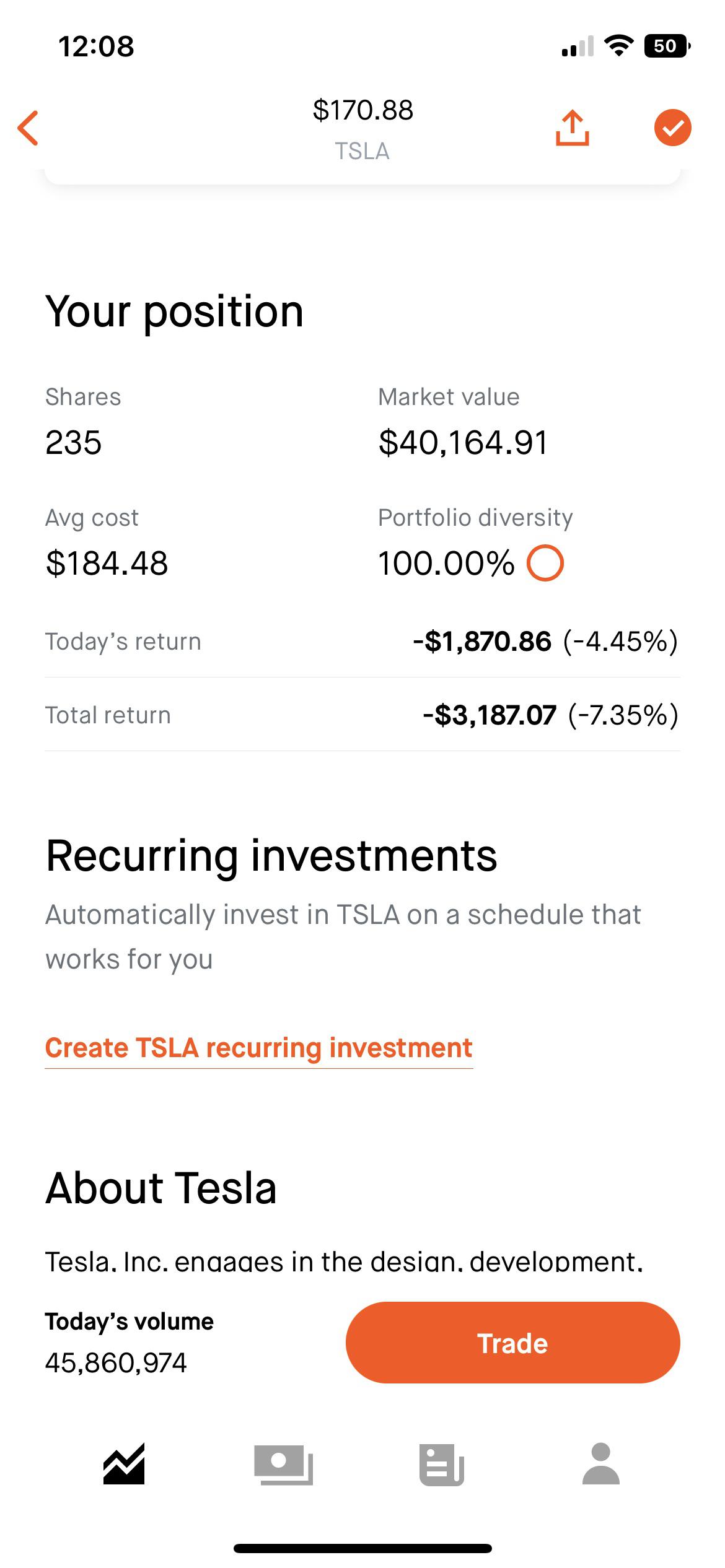Screen dimensions: 725x1568
Task: Tap the About Tesla heading
Action: click(161, 1188)
